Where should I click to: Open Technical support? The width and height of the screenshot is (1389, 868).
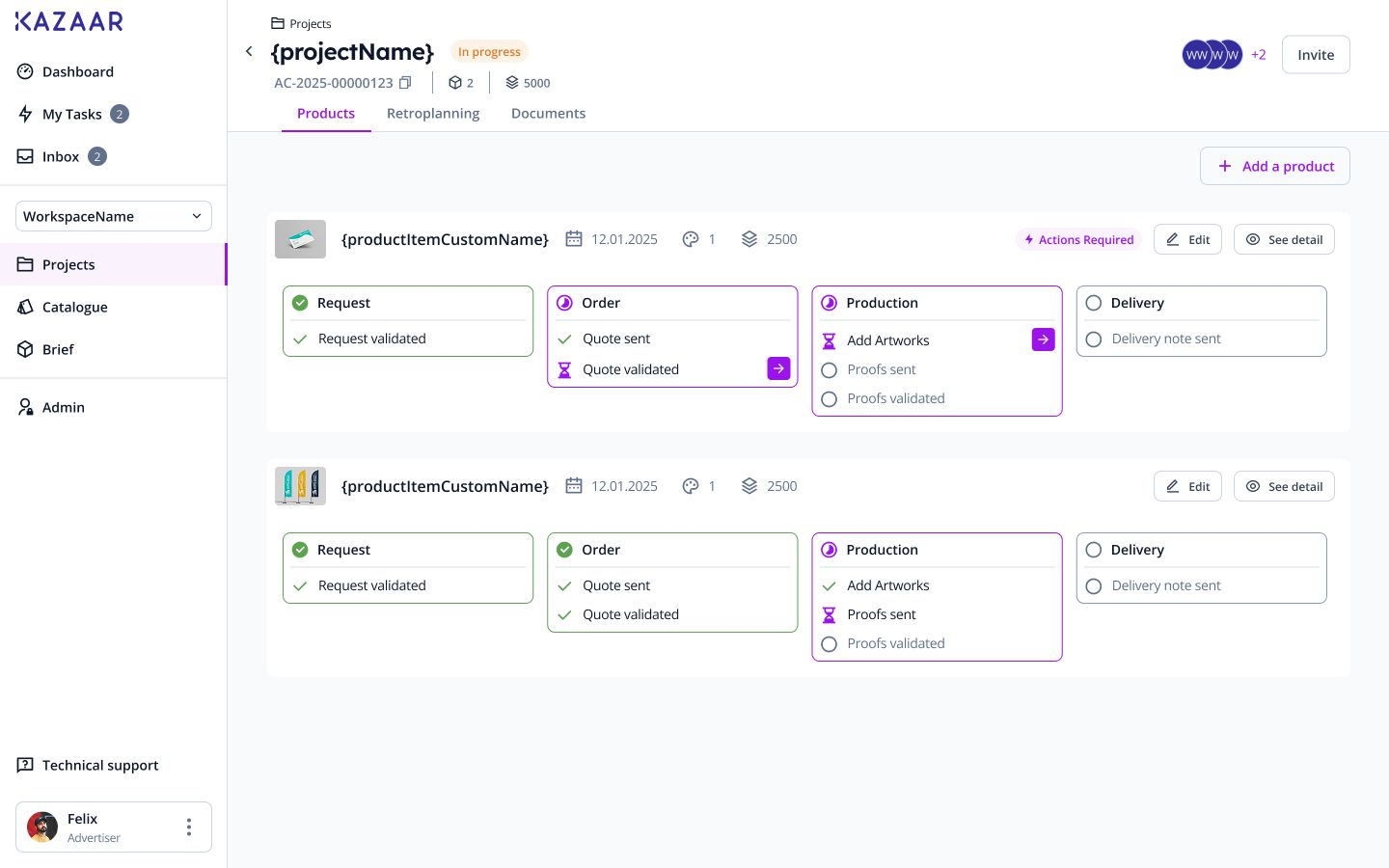[113, 765]
